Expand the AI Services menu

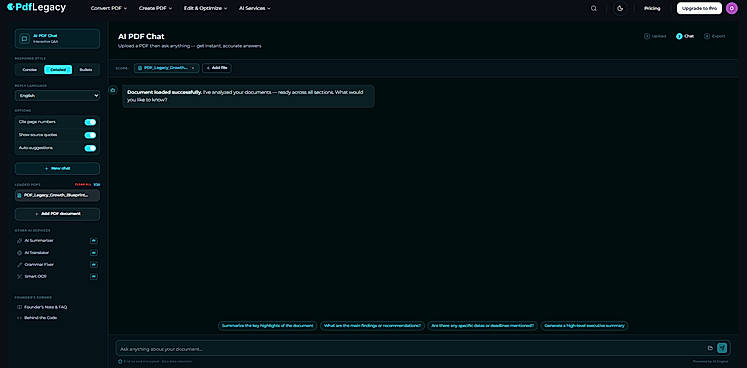coord(254,8)
